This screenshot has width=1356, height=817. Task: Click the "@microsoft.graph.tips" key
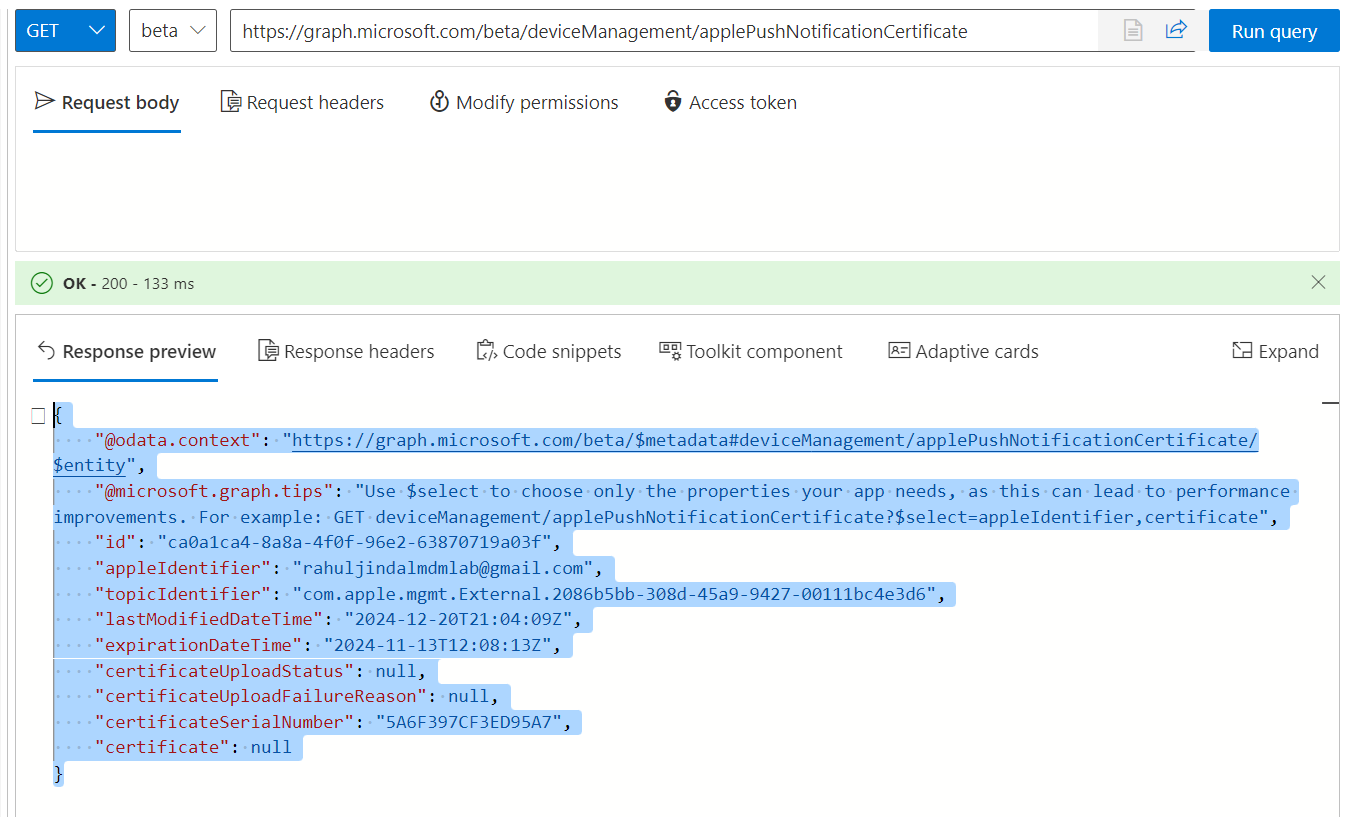point(214,491)
